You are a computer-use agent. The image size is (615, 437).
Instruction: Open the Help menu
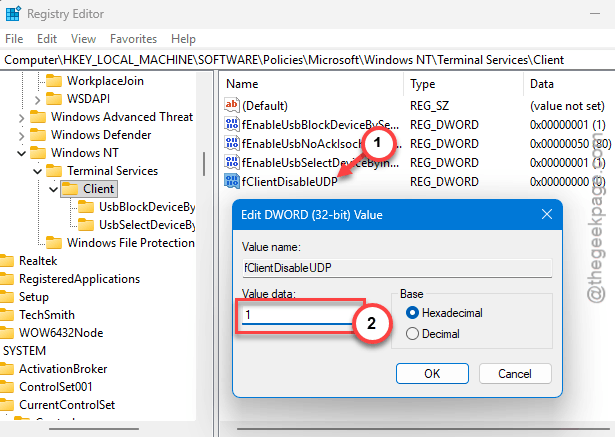[183, 39]
